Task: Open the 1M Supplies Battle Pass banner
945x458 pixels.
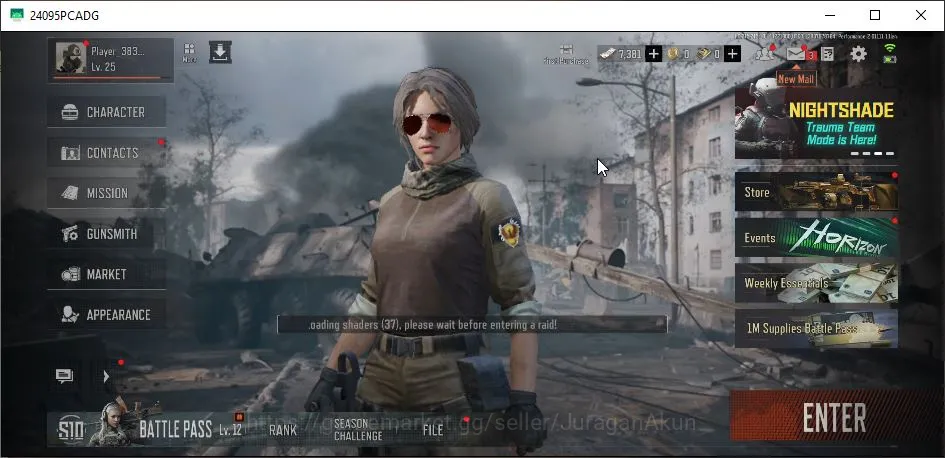Action: tap(816, 329)
